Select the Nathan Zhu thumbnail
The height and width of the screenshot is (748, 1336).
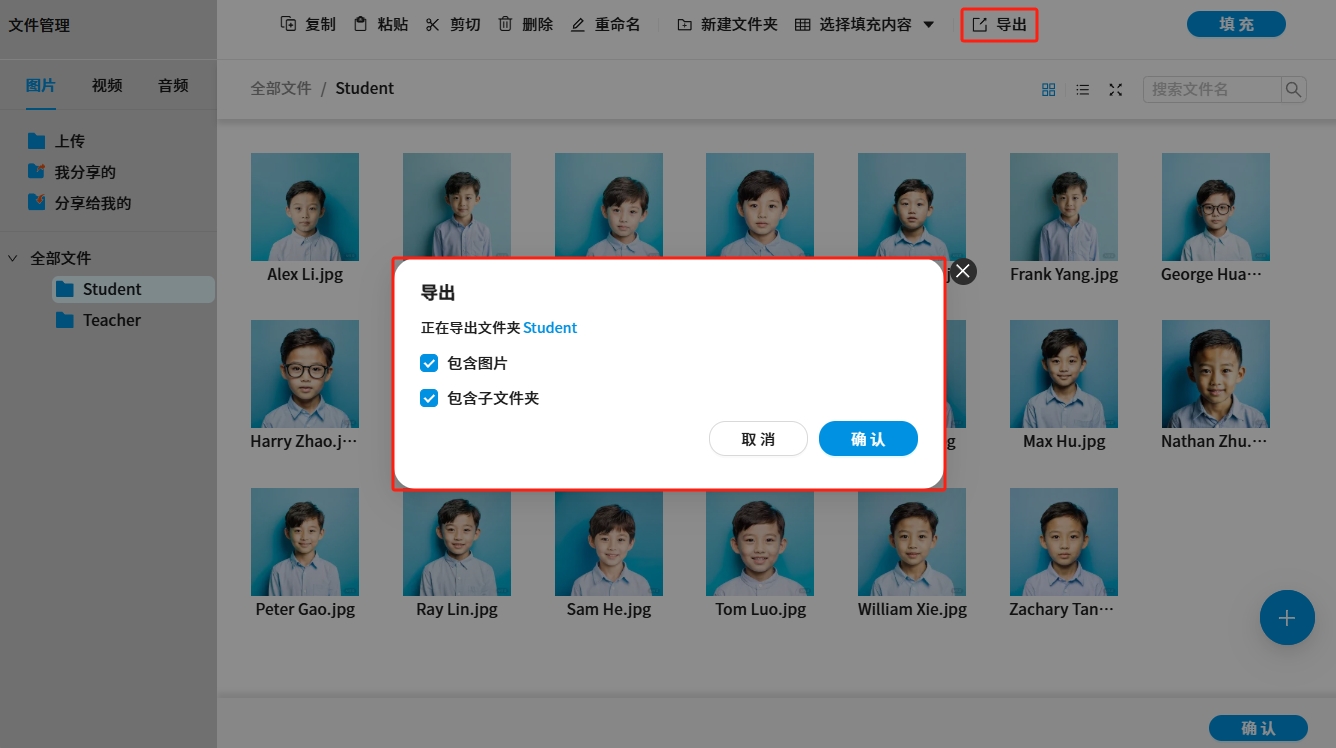pos(1216,374)
